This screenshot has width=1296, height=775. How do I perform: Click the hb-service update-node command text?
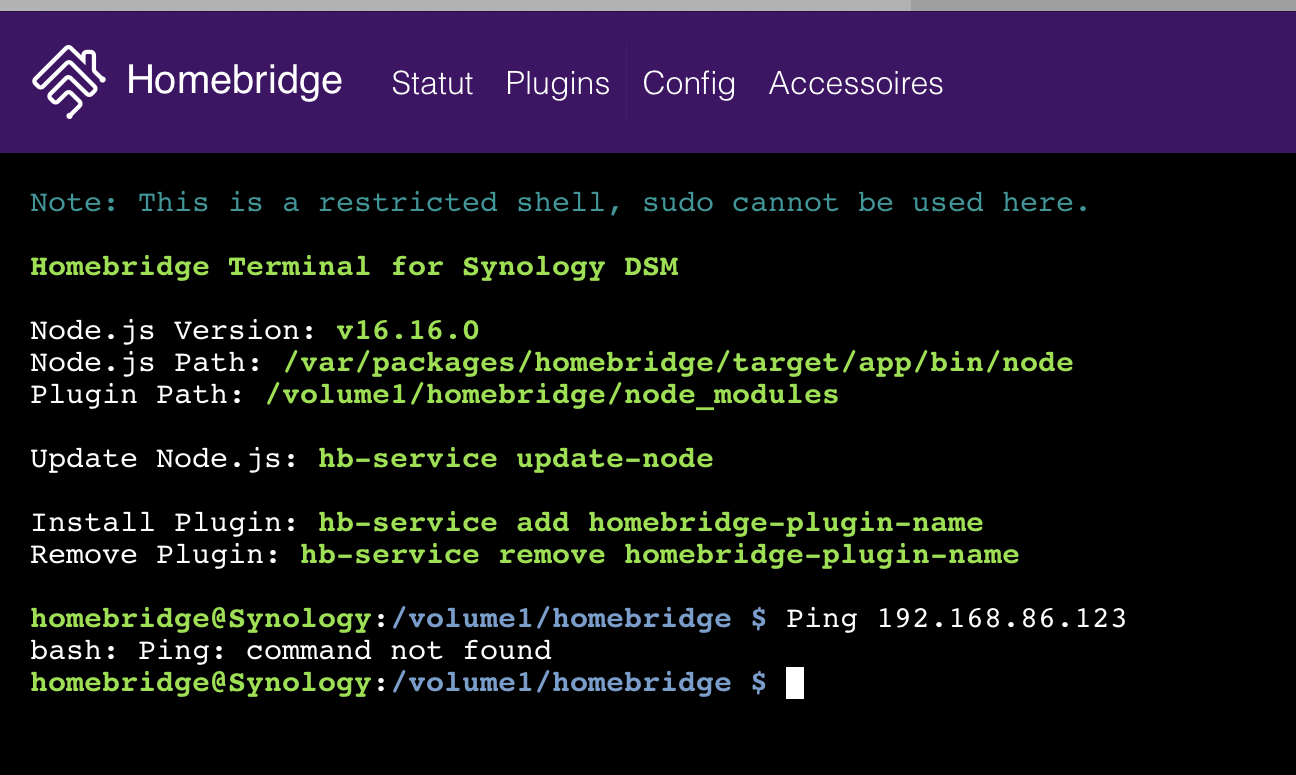515,458
